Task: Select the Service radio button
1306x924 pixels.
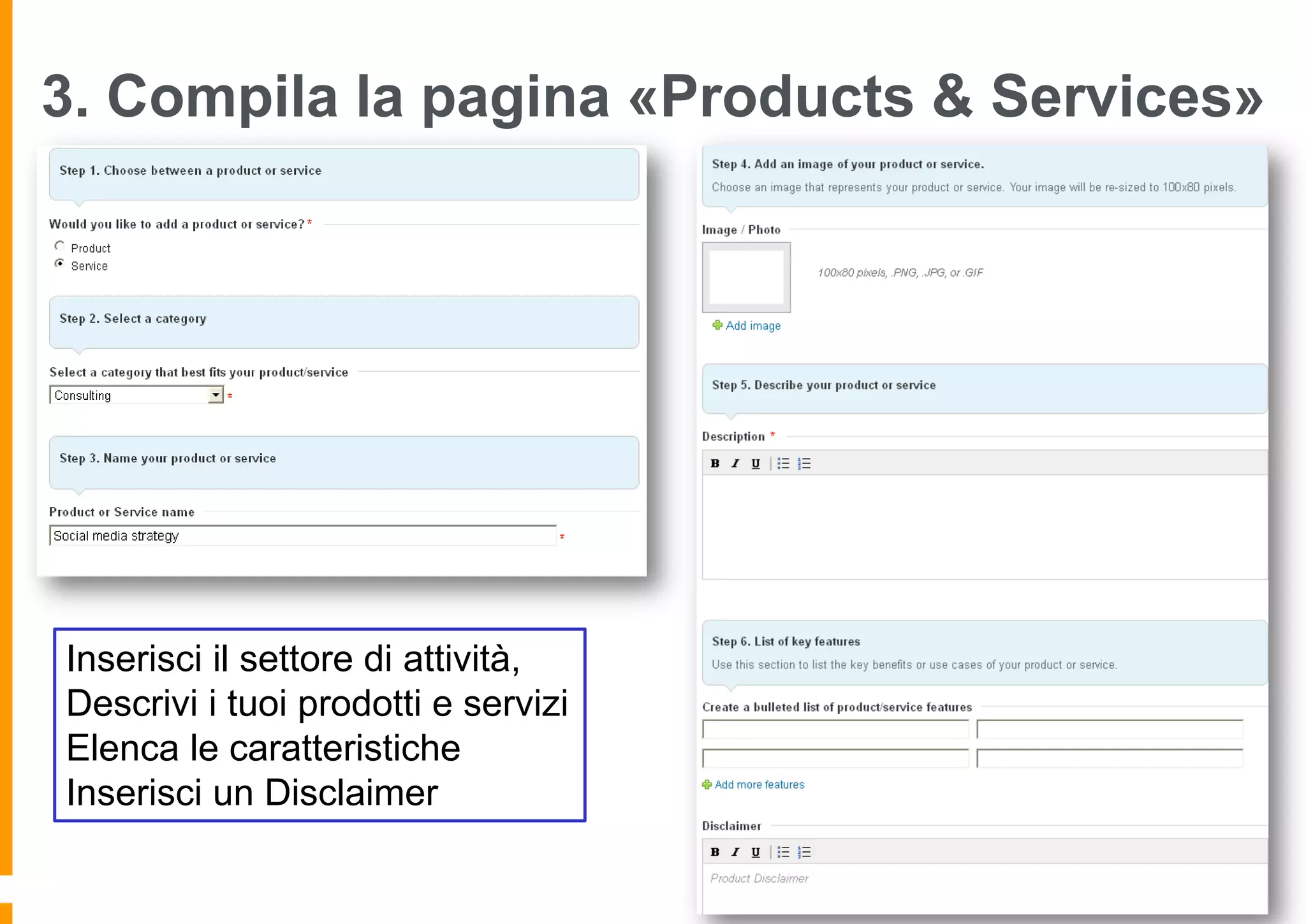Action: 59,263
